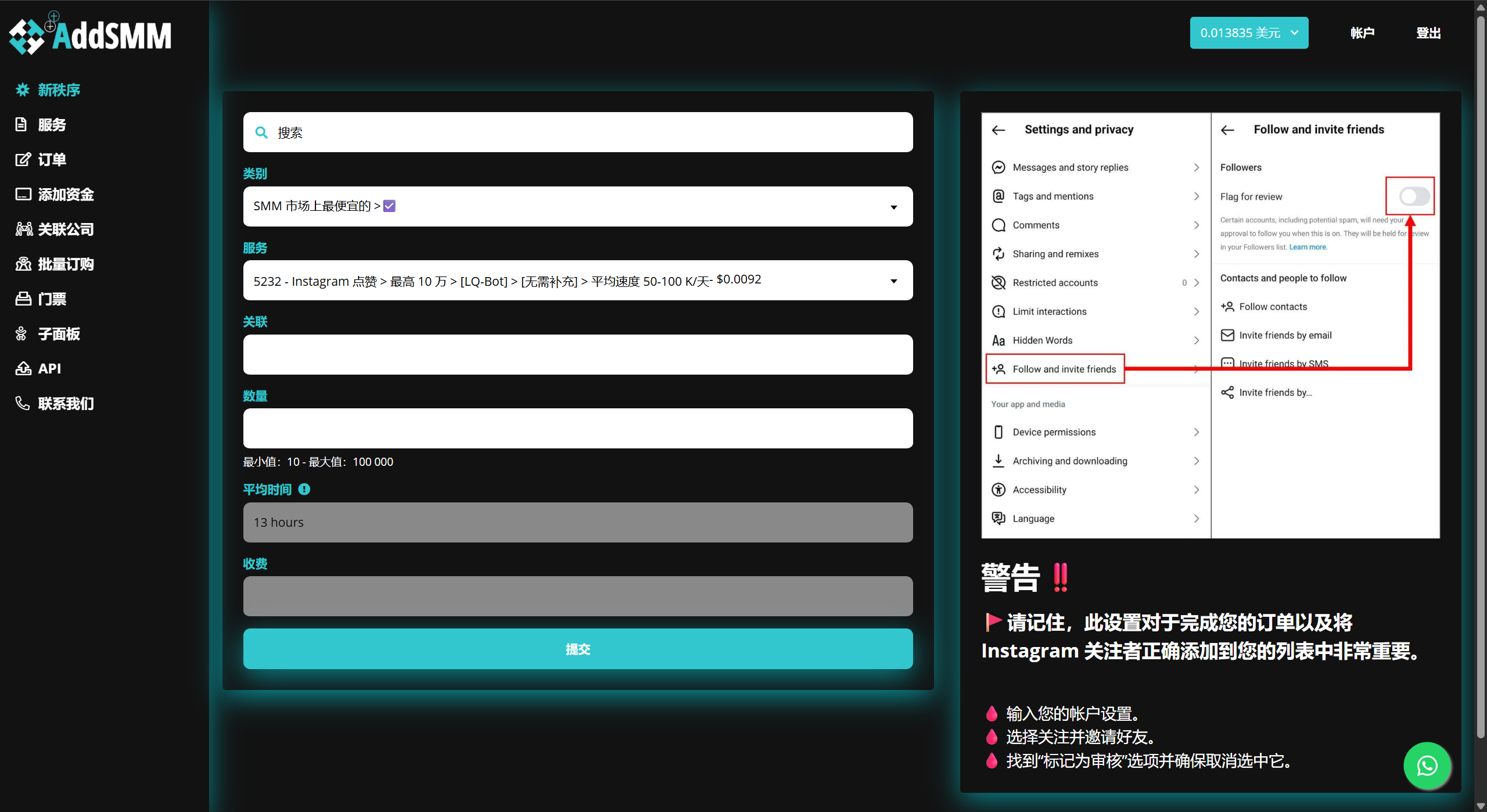Click the 收费 charge field
Screen dimensions: 1487x812
pyautogui.click(x=578, y=596)
